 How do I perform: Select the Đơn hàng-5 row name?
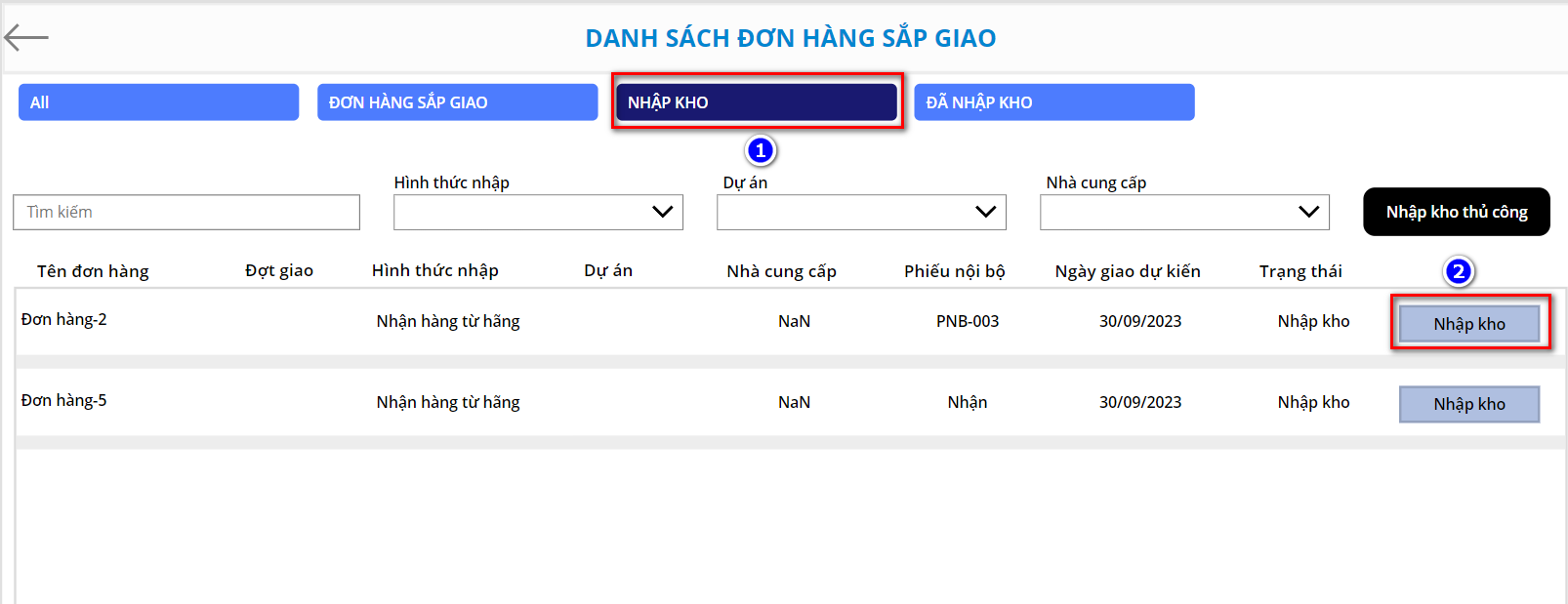point(64,401)
